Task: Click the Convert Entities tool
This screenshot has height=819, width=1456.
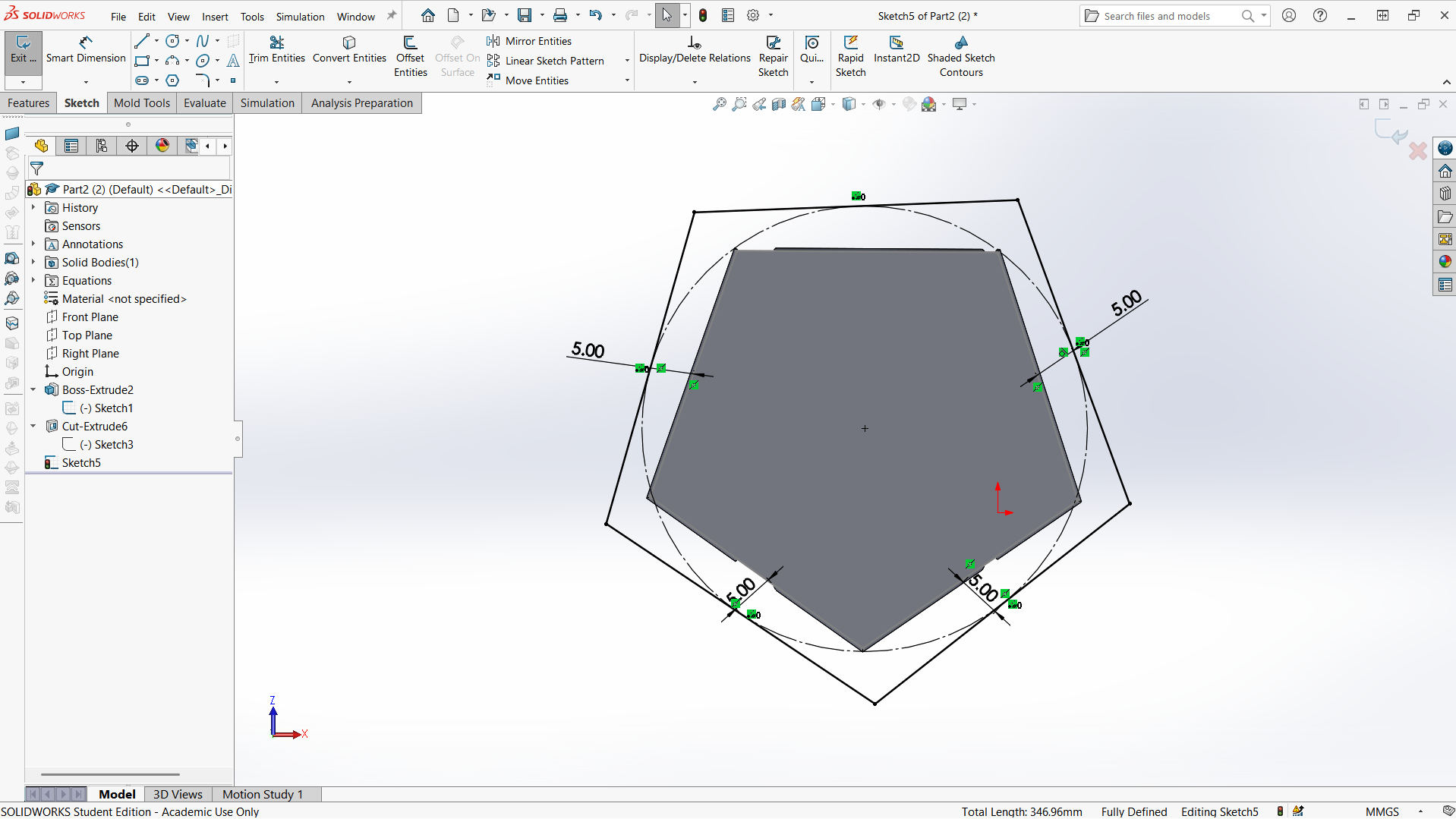Action: tap(349, 50)
